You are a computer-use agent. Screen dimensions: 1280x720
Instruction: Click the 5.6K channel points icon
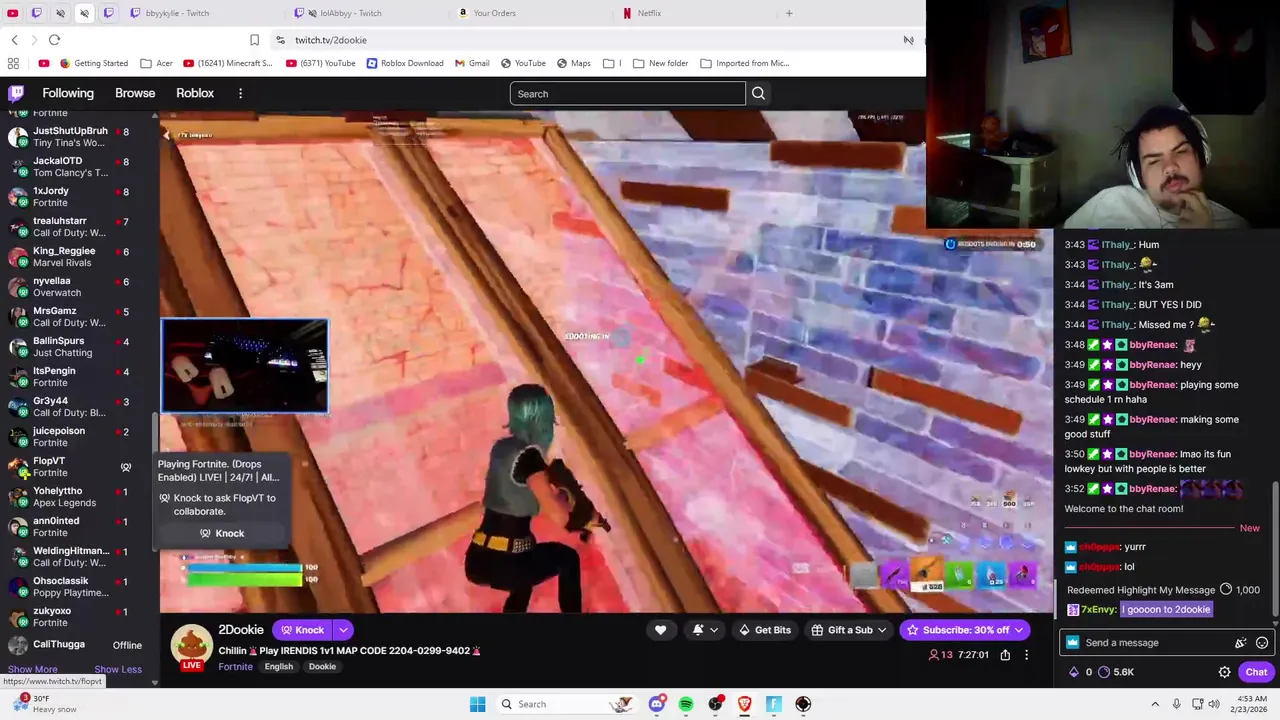coord(1104,672)
